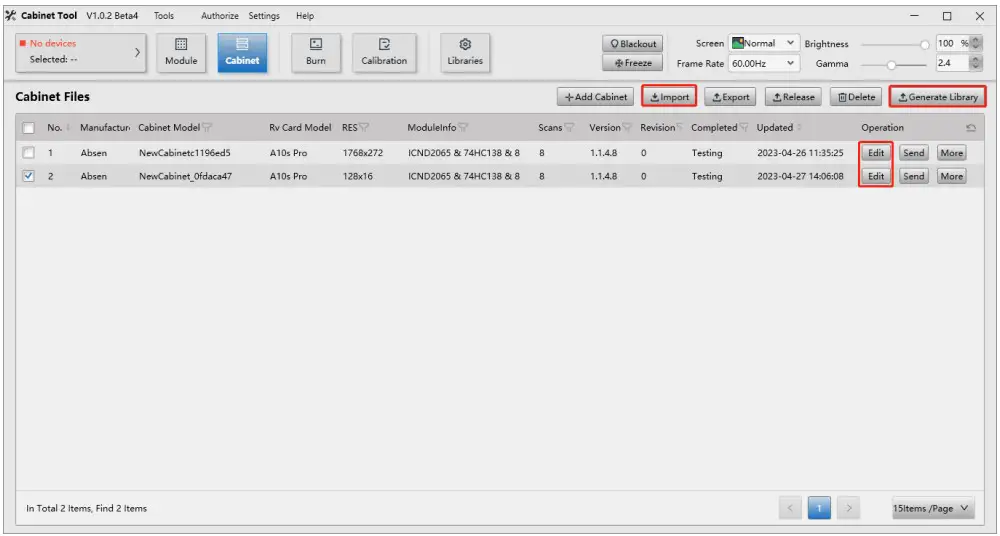This screenshot has width=1000, height=536.
Task: Filter by Scans column icon
Action: point(569,128)
